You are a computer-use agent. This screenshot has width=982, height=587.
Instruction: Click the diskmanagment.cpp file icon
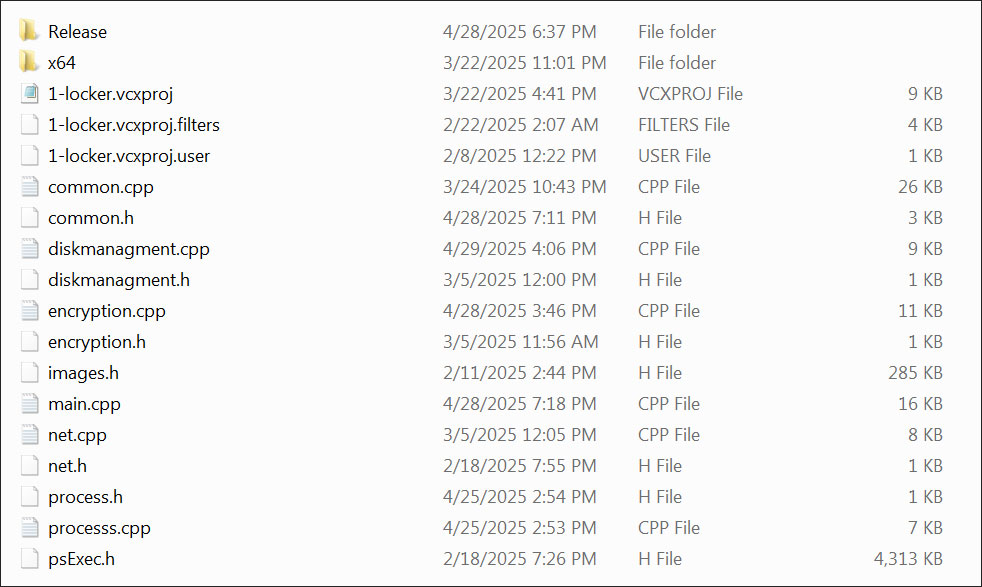click(x=29, y=249)
